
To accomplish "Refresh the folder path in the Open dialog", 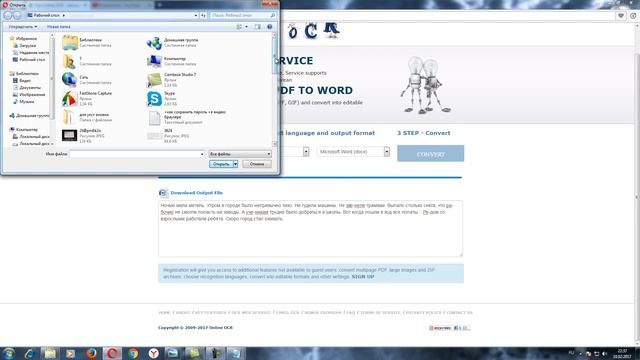I will point(203,15).
